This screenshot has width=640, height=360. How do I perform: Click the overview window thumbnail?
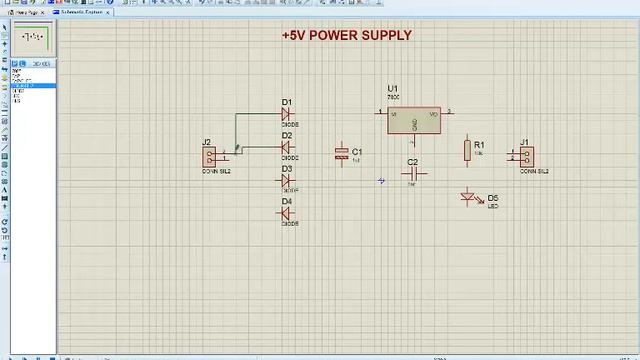click(x=33, y=38)
